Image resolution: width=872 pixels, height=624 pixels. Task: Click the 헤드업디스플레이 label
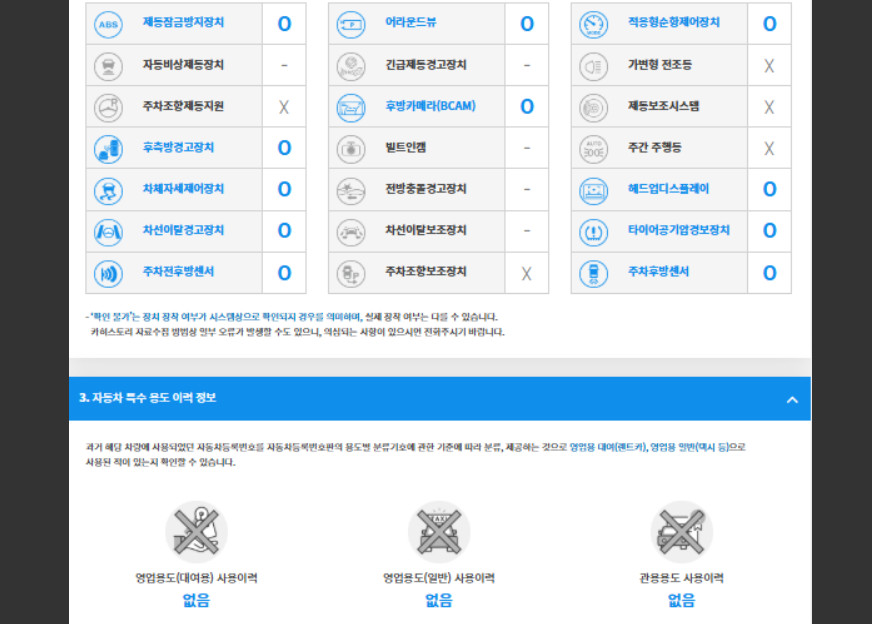click(668, 189)
